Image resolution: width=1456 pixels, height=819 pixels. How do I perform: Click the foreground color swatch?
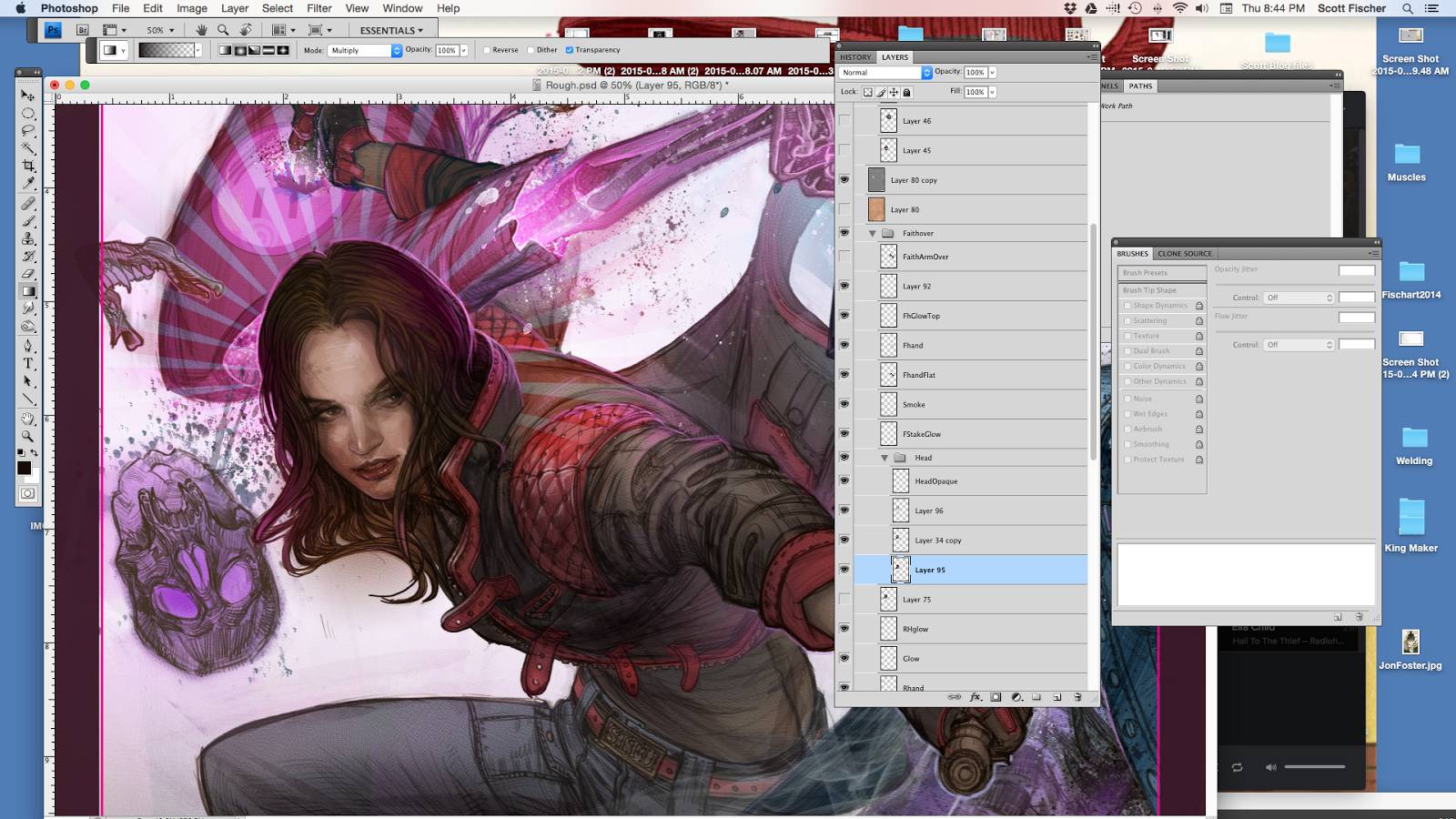24,468
